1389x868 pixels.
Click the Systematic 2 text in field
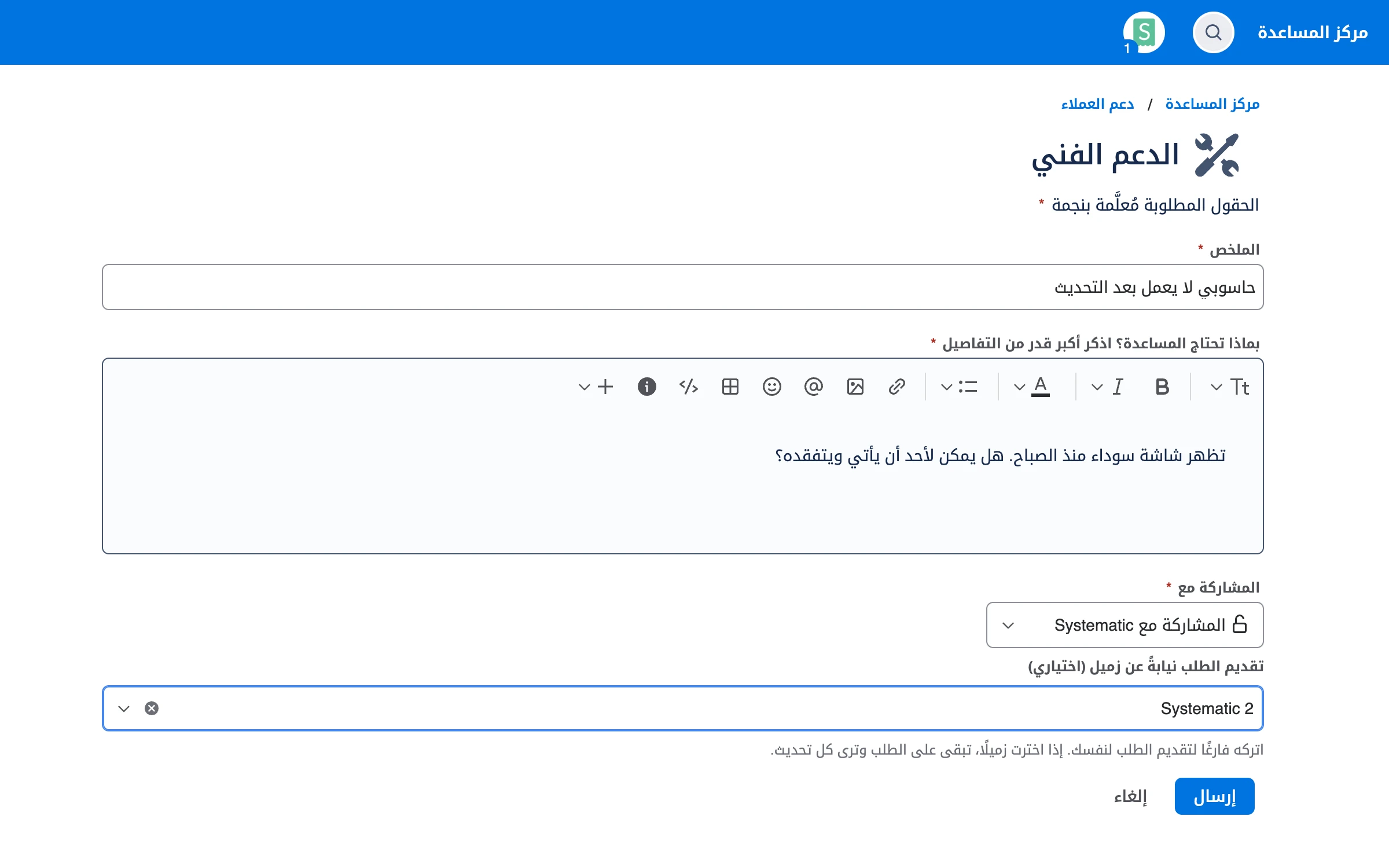point(1207,708)
